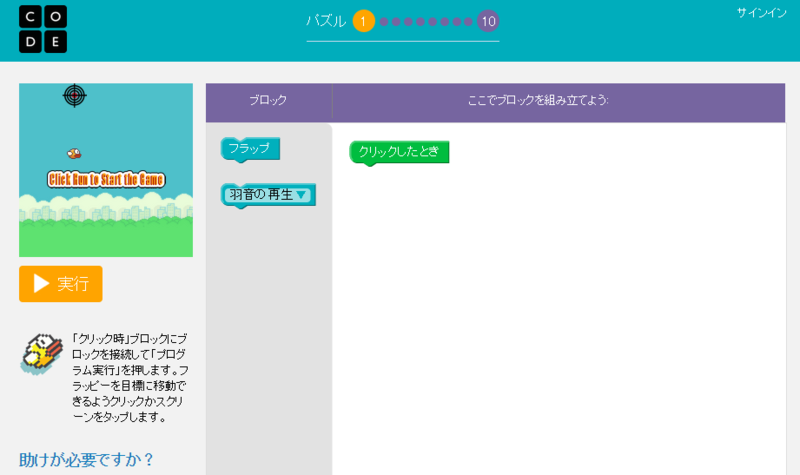Select the green クリックしたとき event block

399,152
